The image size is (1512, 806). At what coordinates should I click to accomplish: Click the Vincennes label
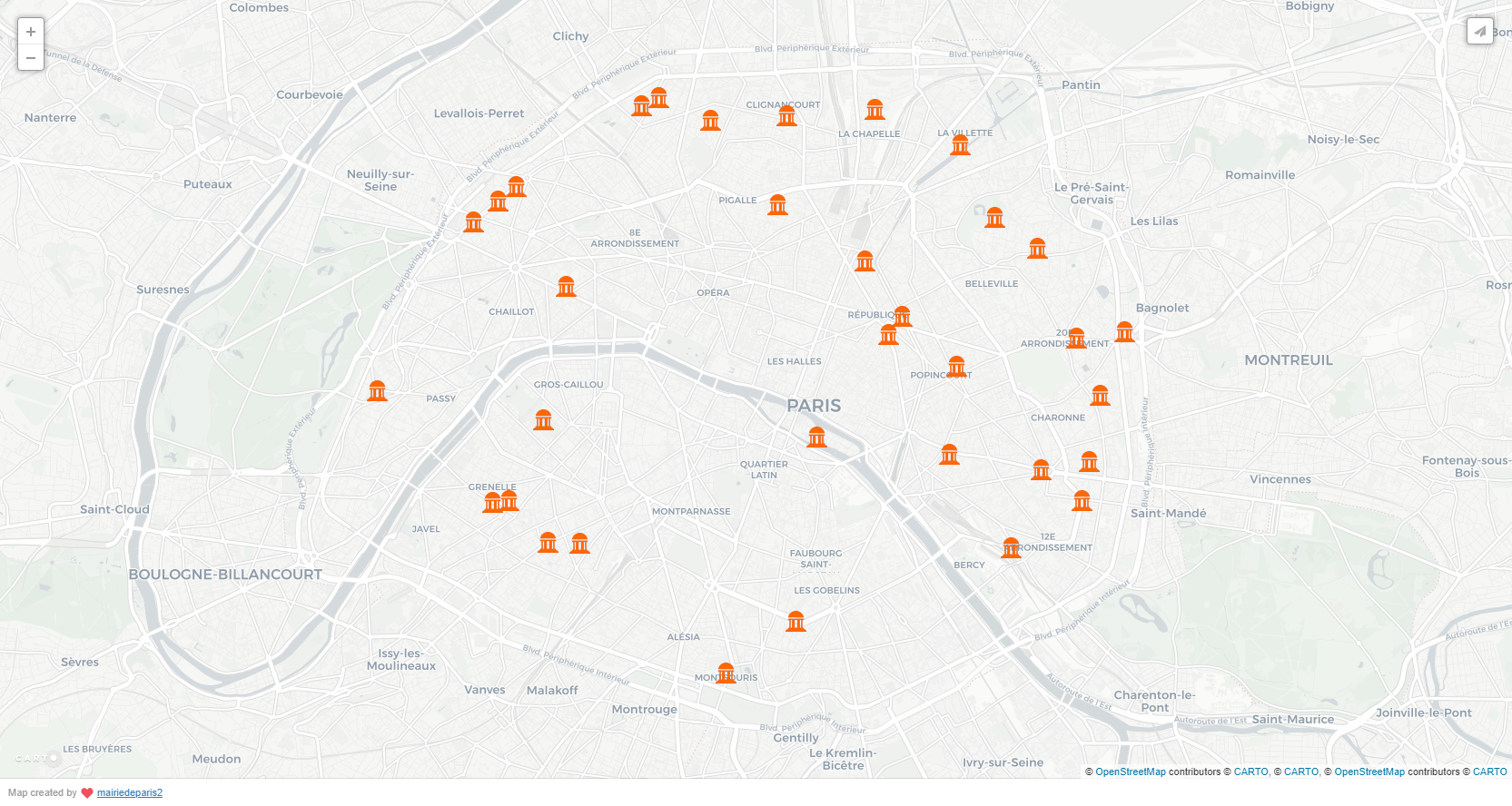(x=1280, y=479)
